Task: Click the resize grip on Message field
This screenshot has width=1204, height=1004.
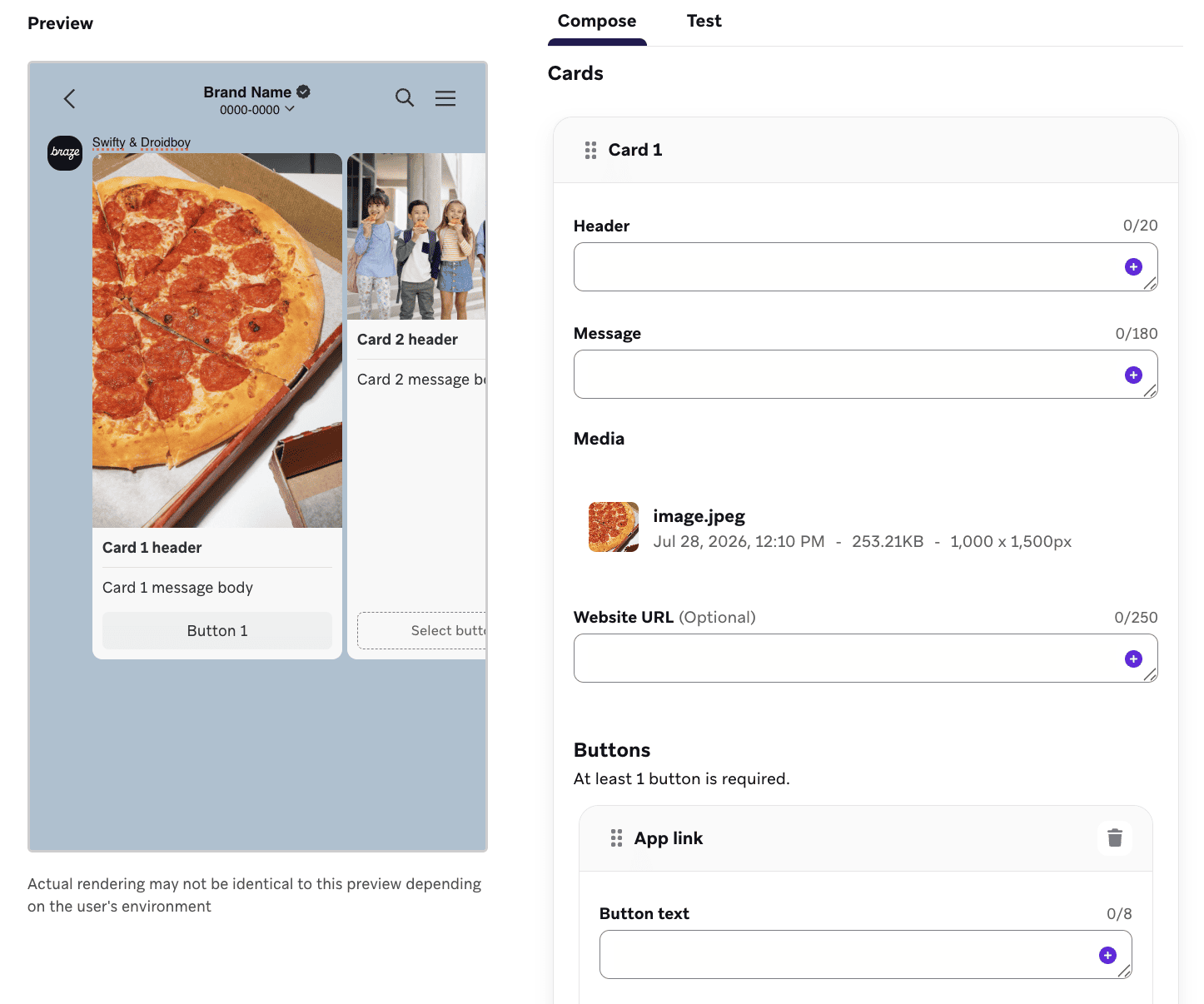Action: (x=1150, y=391)
